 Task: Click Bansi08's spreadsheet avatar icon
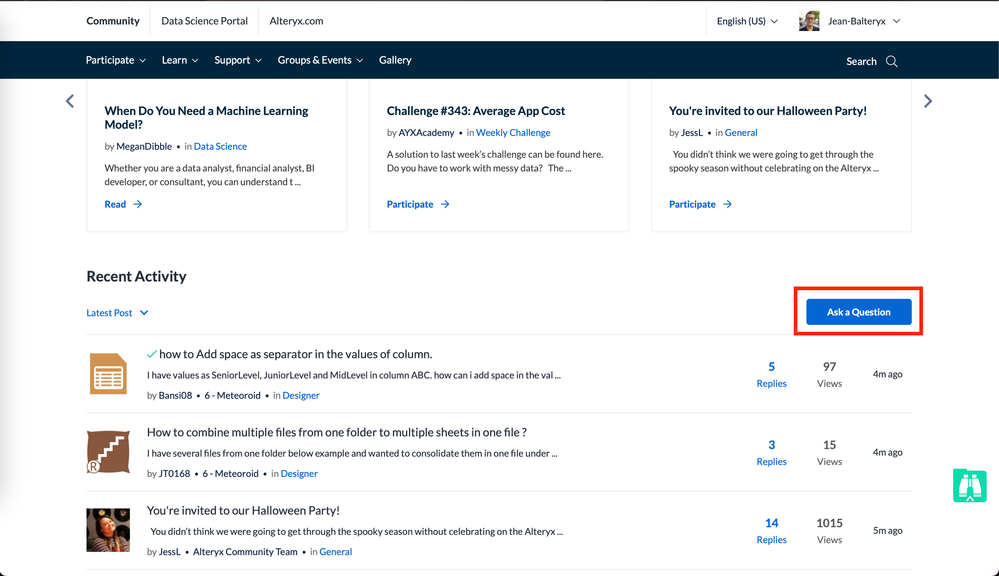coord(108,374)
